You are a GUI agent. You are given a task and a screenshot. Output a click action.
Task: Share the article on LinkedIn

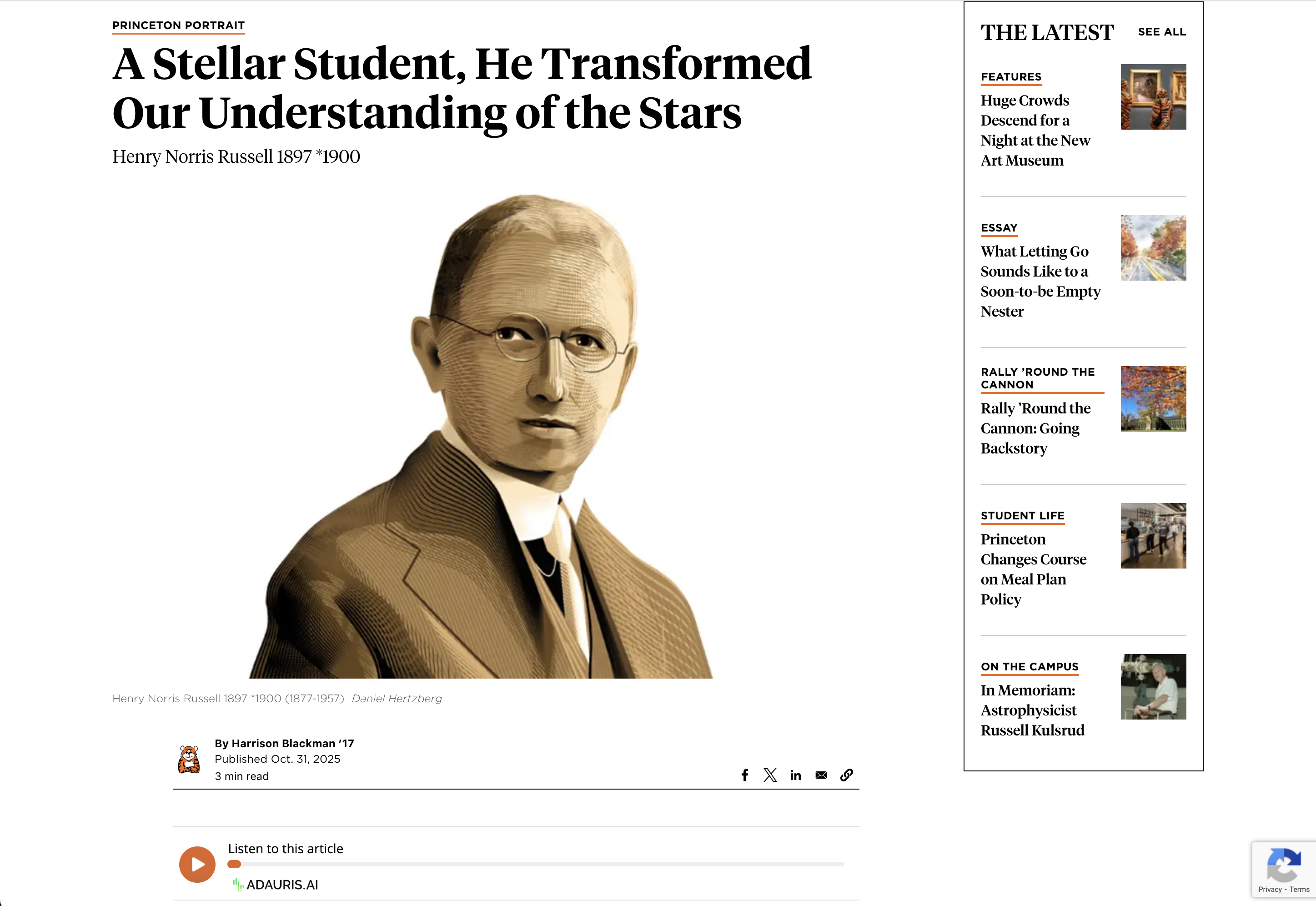(x=796, y=775)
